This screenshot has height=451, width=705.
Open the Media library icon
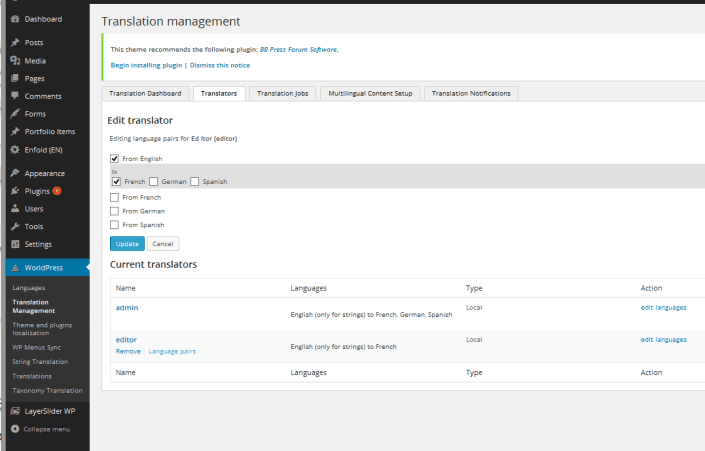(15, 60)
